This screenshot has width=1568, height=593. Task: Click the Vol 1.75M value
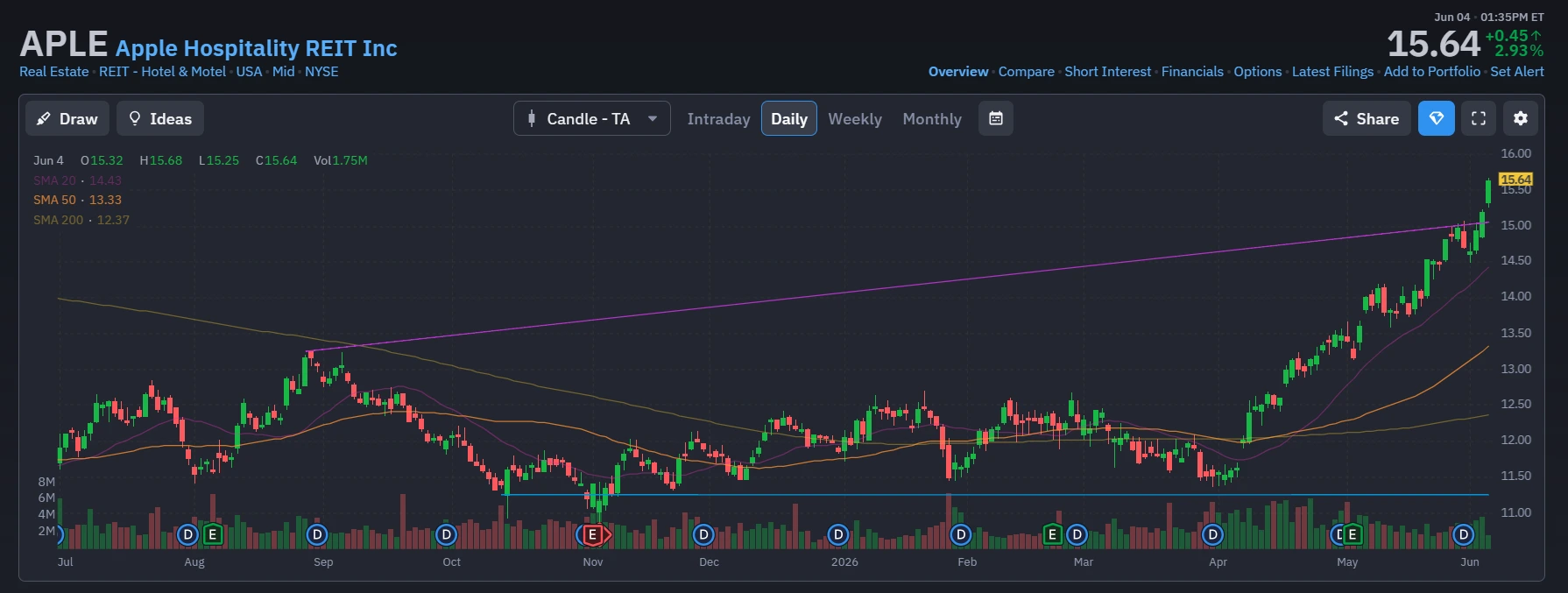341,160
